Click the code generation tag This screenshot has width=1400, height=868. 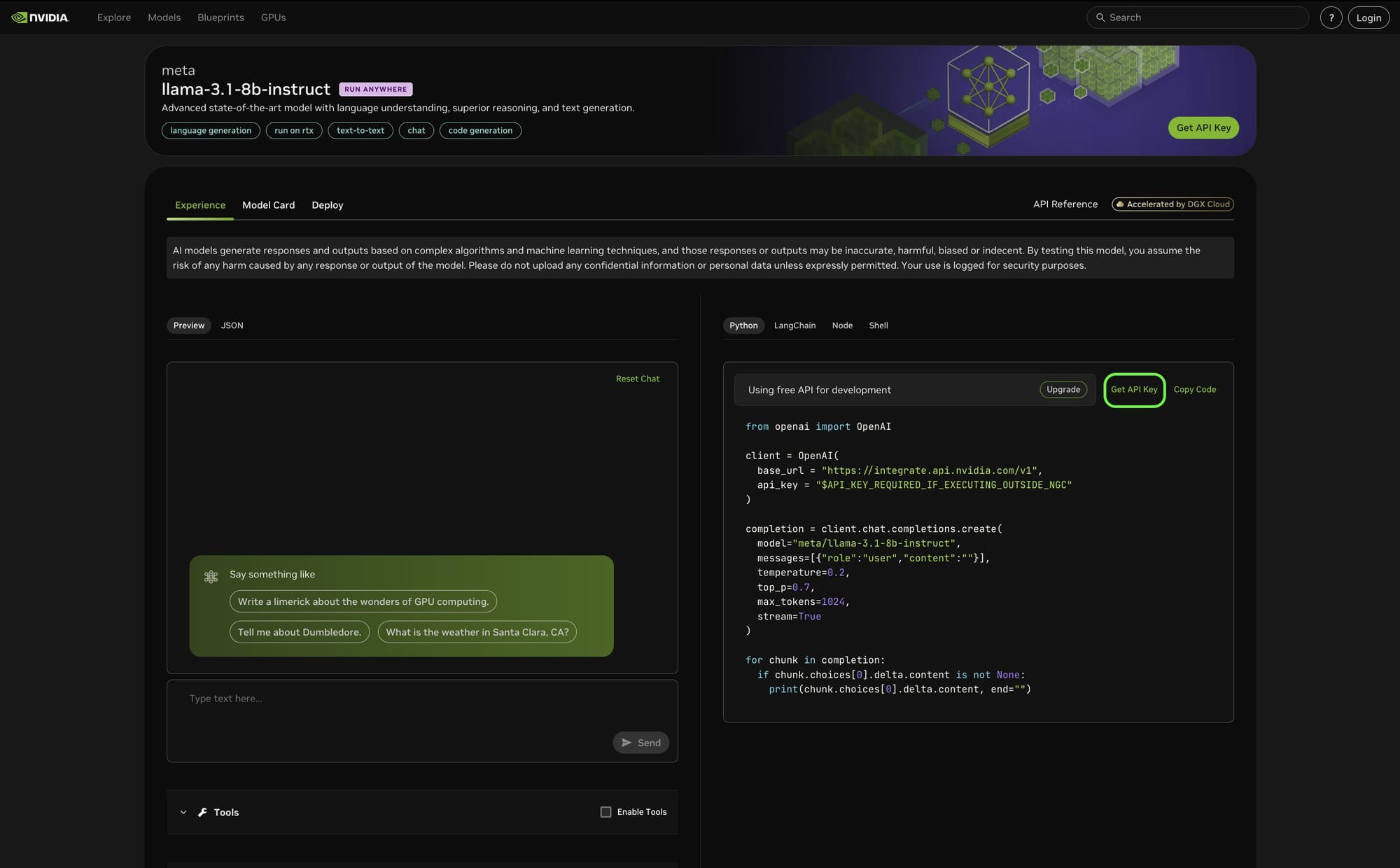(480, 131)
